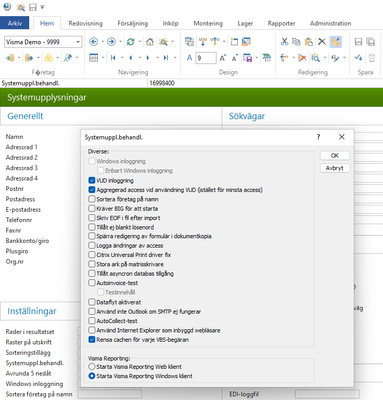383x400 pixels.
Task: Click the quick access save icon in title bar
Action: pyautogui.click(x=33, y=7)
